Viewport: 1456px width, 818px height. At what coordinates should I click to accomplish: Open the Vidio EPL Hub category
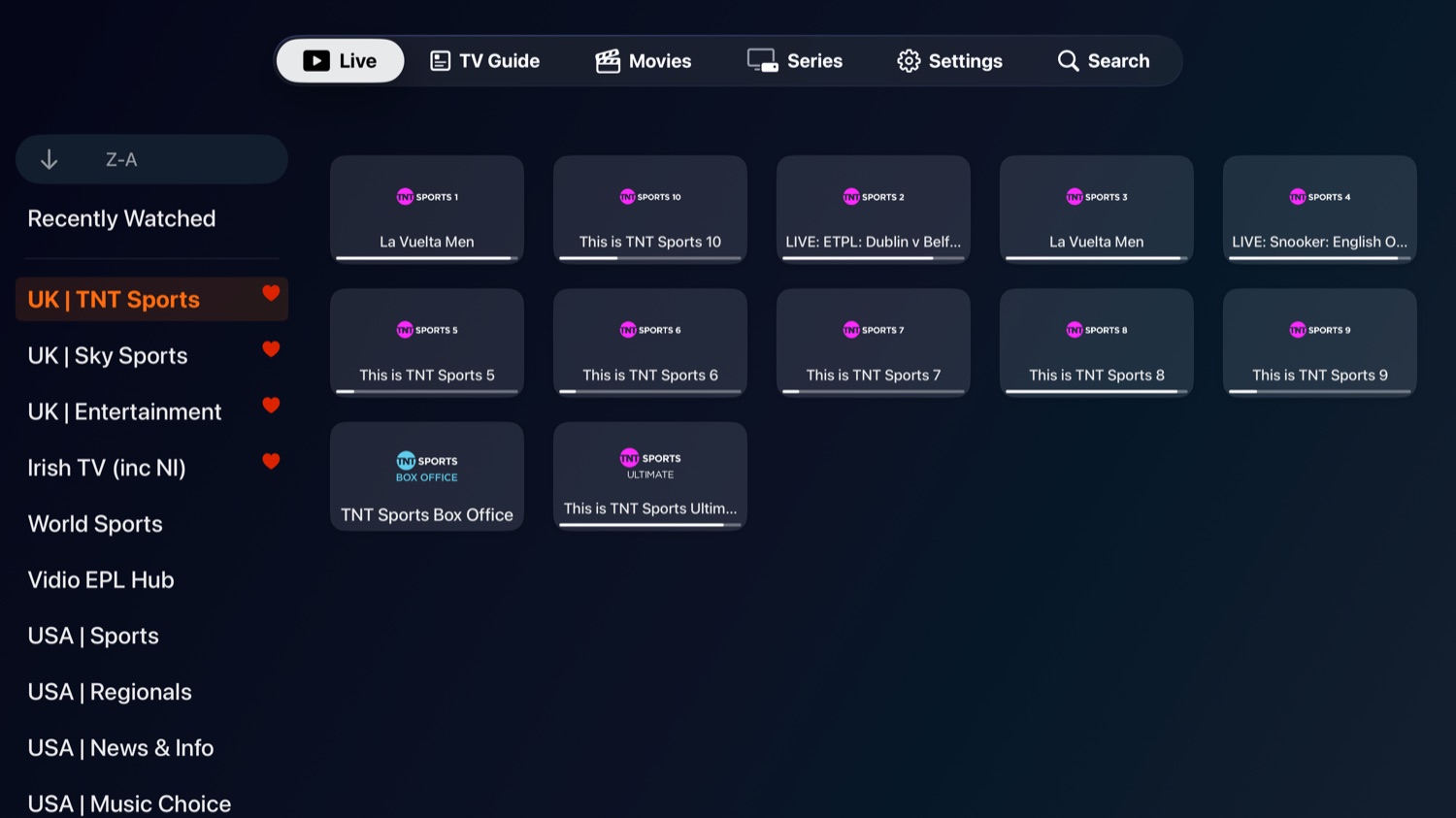(101, 580)
